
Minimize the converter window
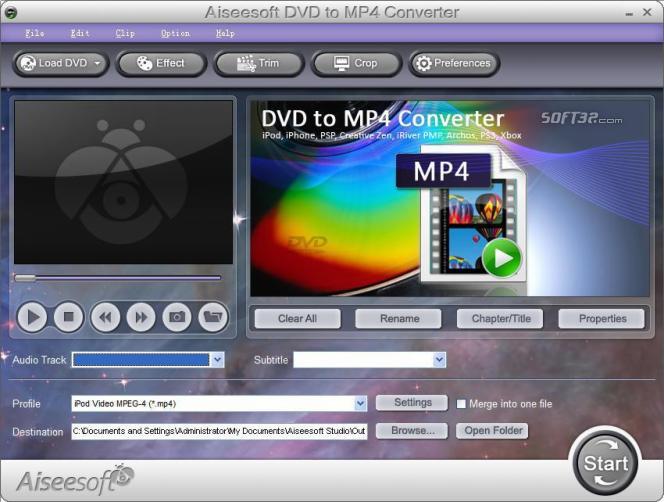(x=629, y=14)
